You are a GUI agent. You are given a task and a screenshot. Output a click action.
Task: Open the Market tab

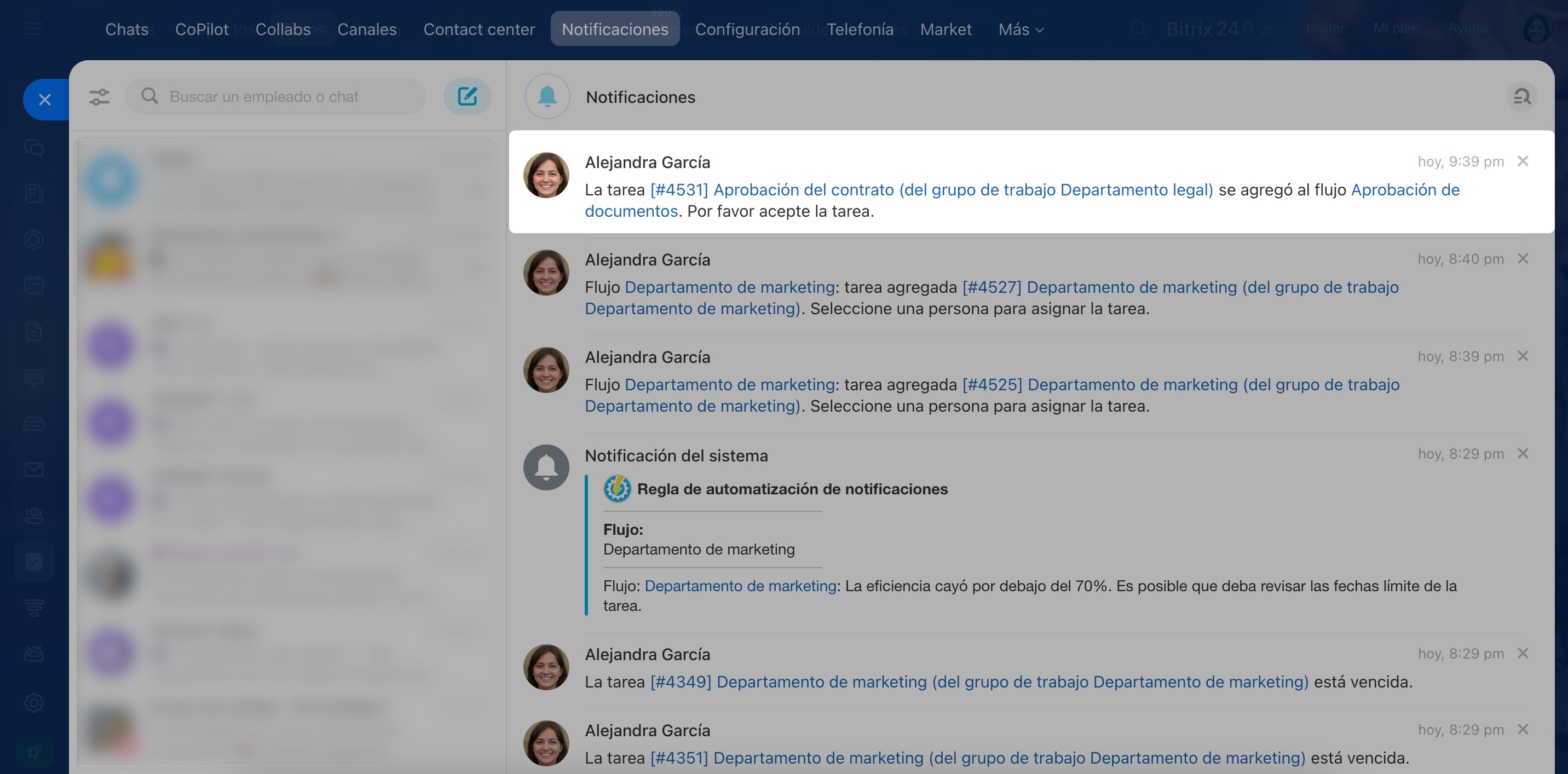point(946,29)
